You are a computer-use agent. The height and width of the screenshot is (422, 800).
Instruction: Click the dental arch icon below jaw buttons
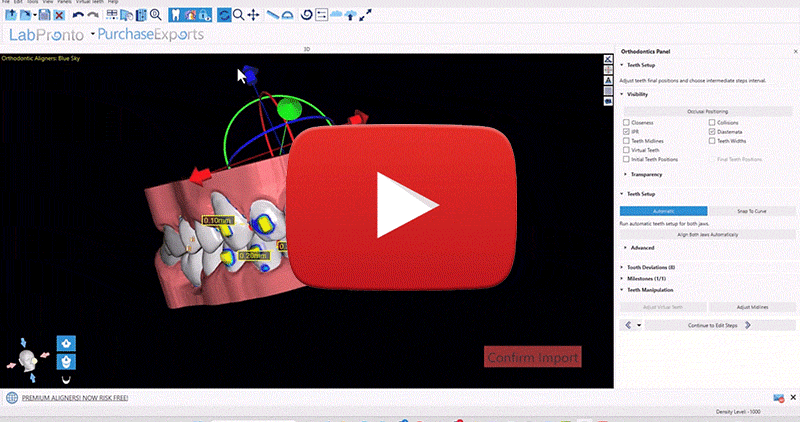pos(66,380)
